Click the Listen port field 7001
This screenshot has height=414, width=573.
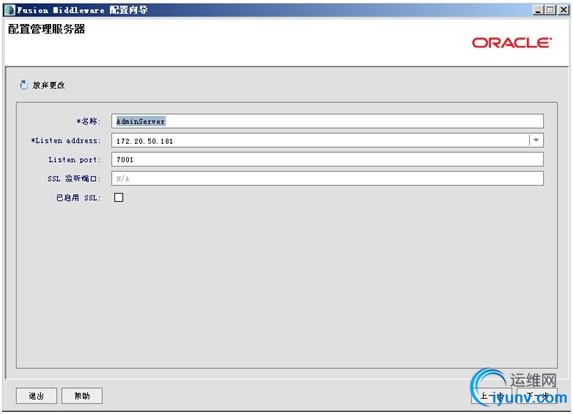[x=327, y=160]
